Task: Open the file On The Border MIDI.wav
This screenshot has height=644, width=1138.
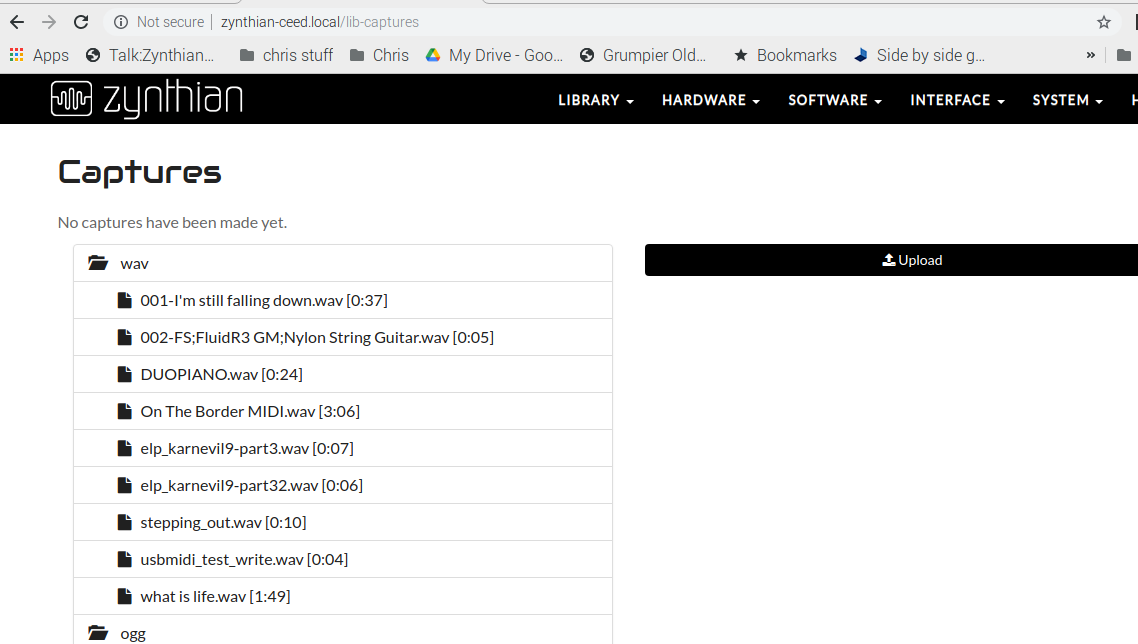Action: [x=250, y=410]
